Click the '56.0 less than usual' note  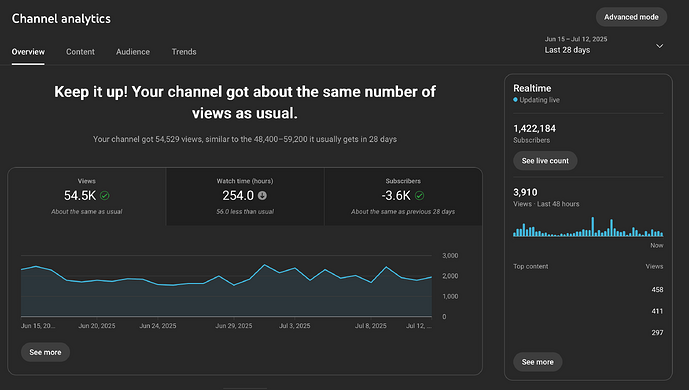pos(245,212)
